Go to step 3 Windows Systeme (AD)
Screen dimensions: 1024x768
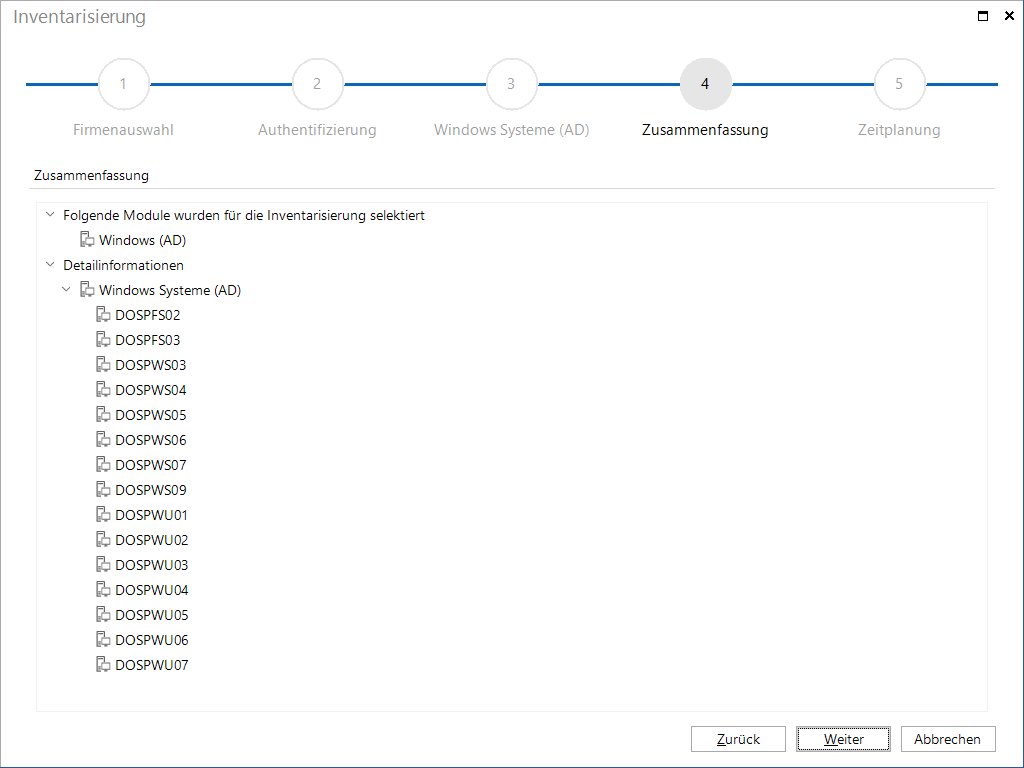click(511, 84)
